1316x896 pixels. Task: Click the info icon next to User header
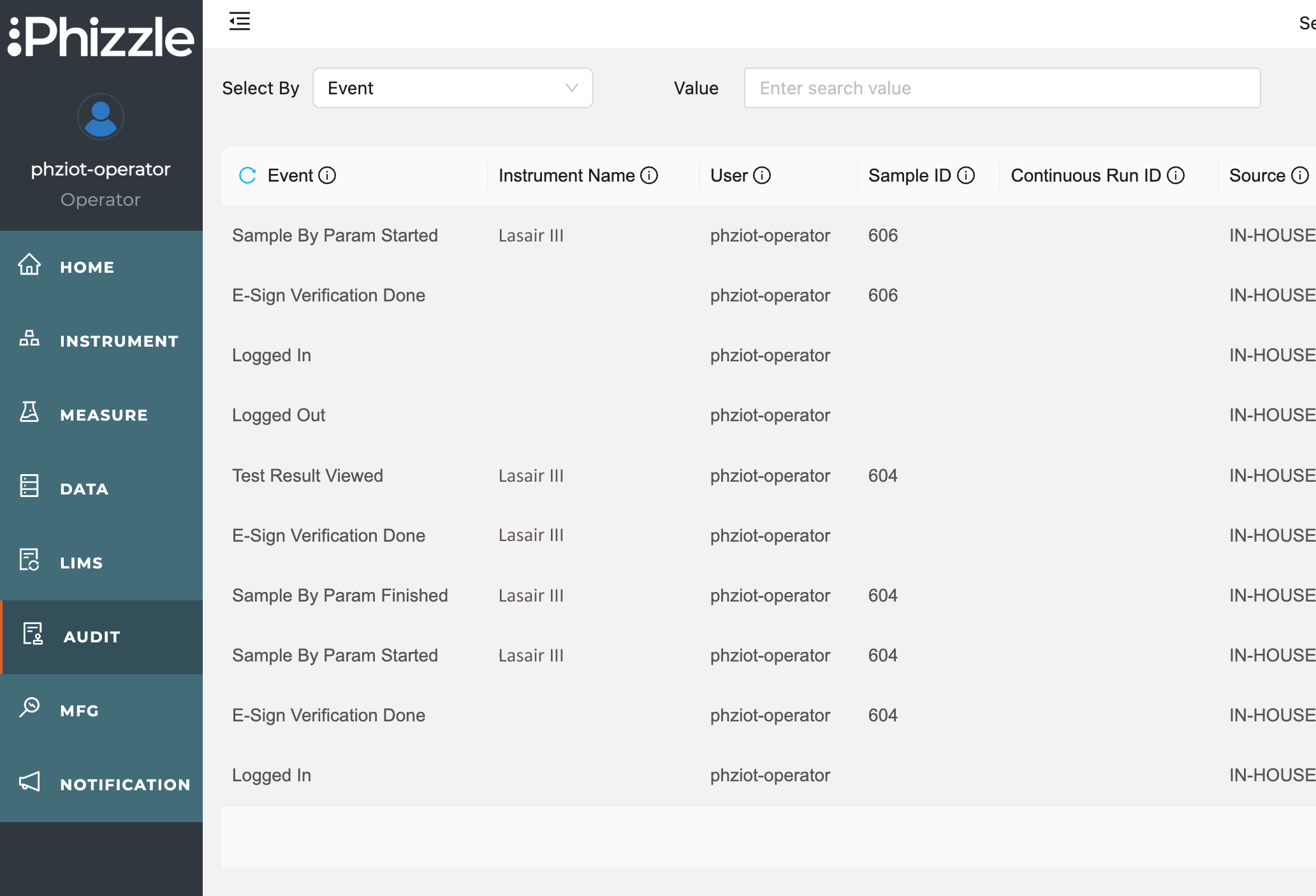pyautogui.click(x=763, y=175)
